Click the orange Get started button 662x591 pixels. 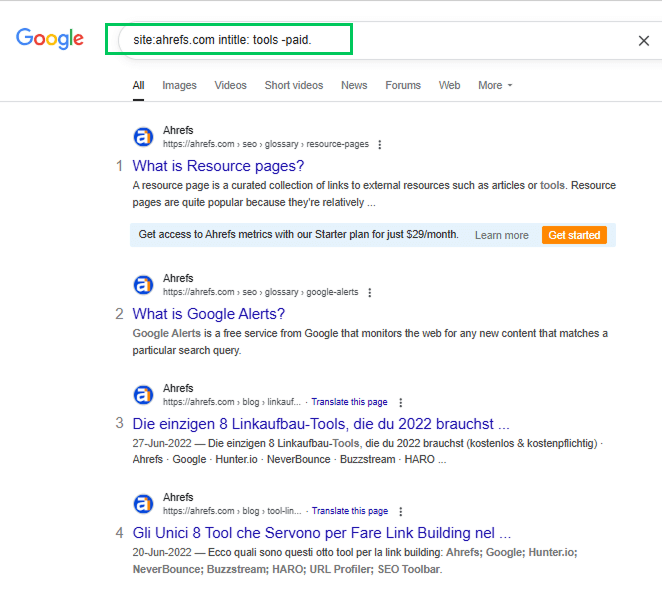click(574, 235)
